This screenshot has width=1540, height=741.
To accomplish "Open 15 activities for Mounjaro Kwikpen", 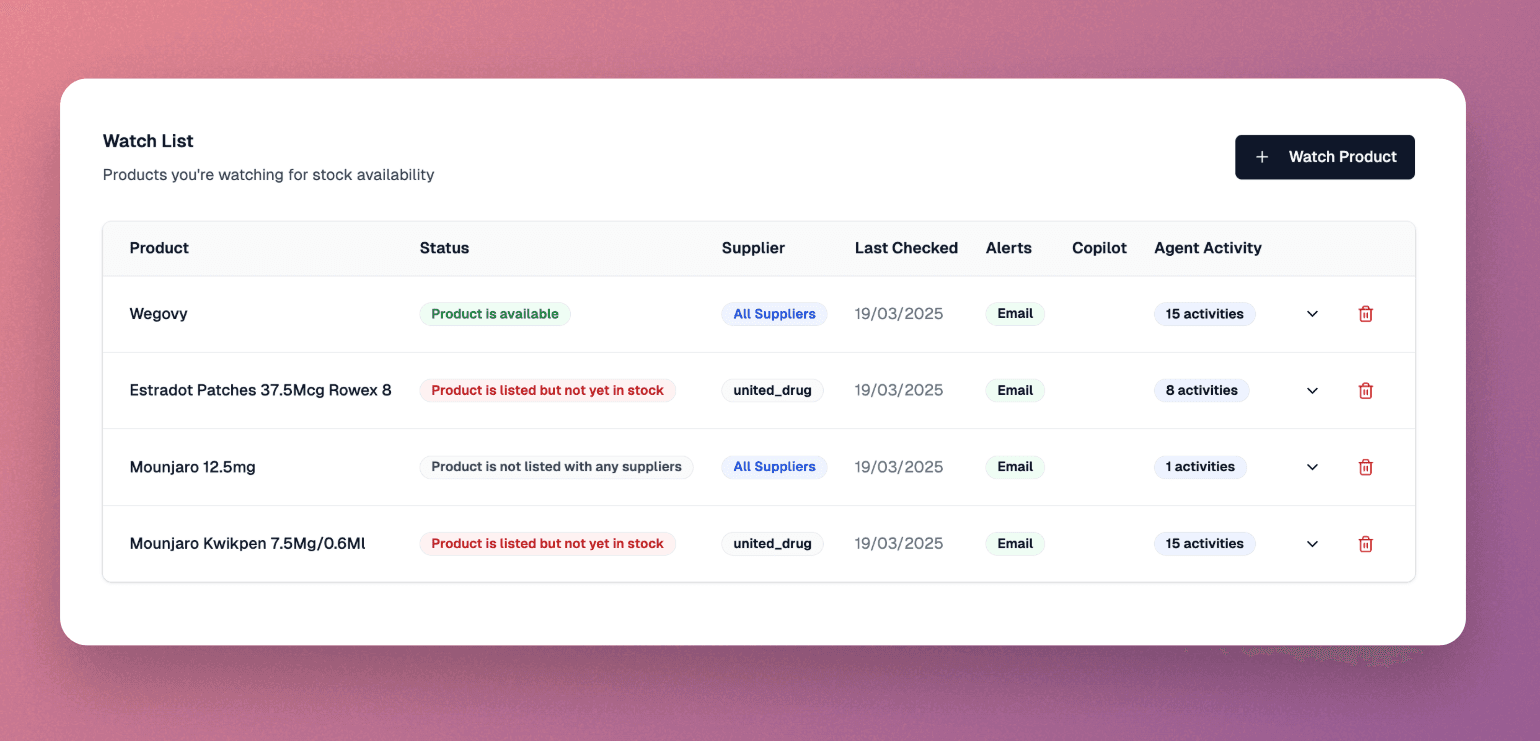I will click(1205, 544).
